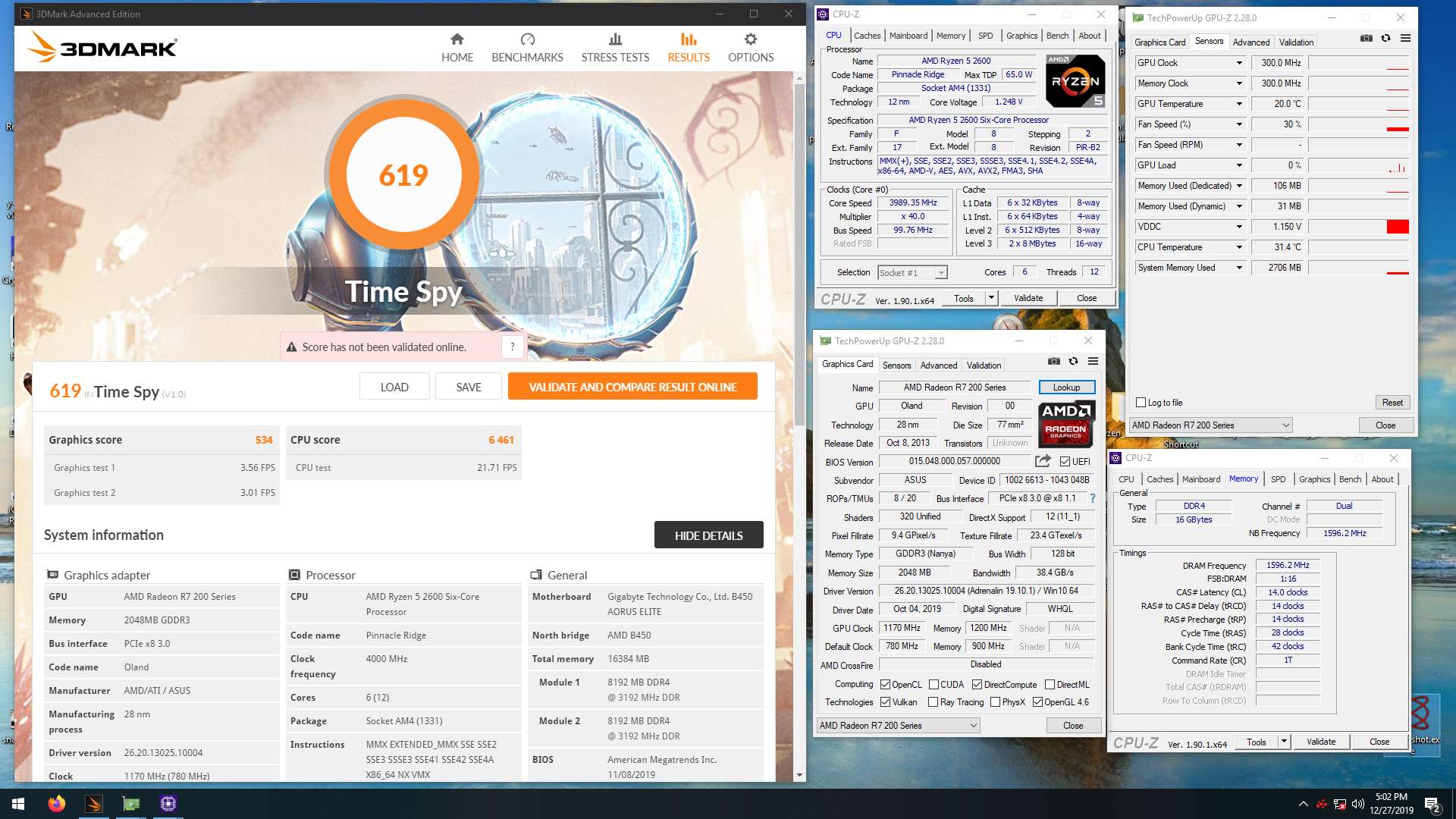Toggle the CUDA checkbox
Viewport: 1456px width, 819px height.
[934, 684]
